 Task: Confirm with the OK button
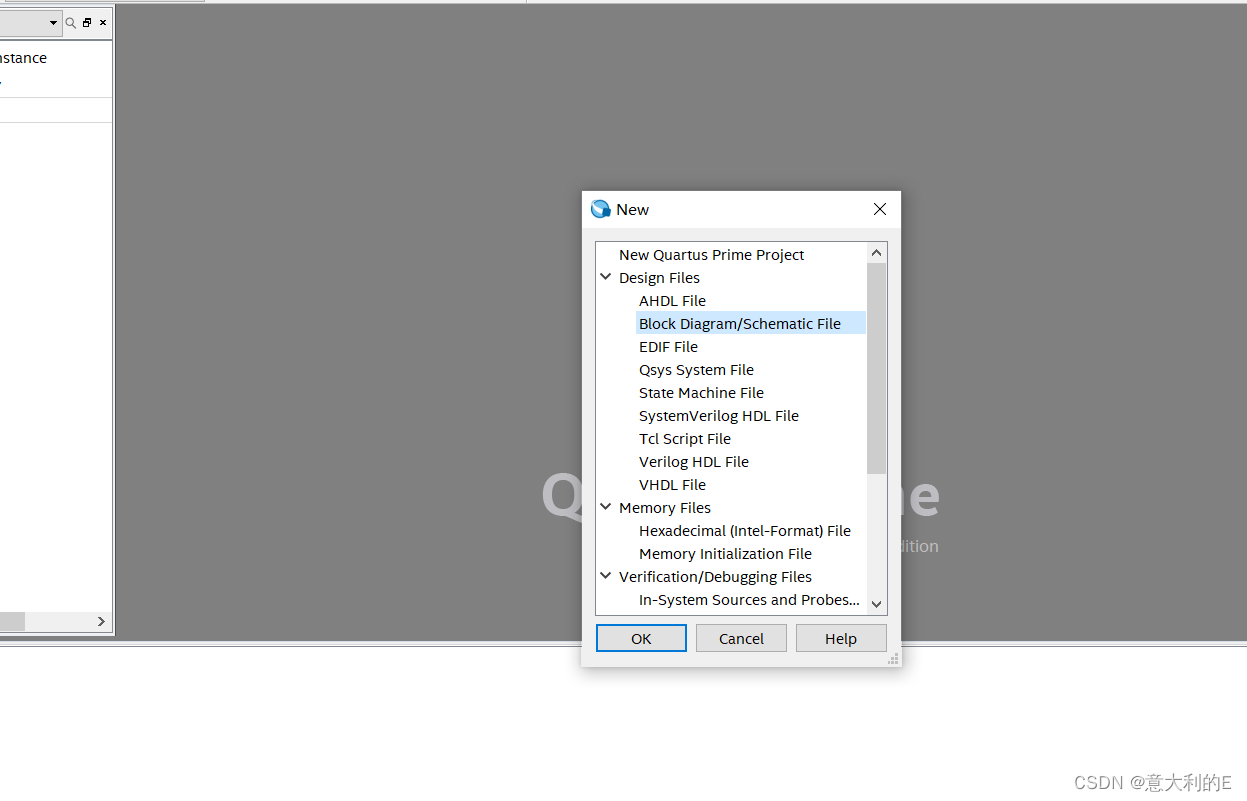tap(641, 638)
